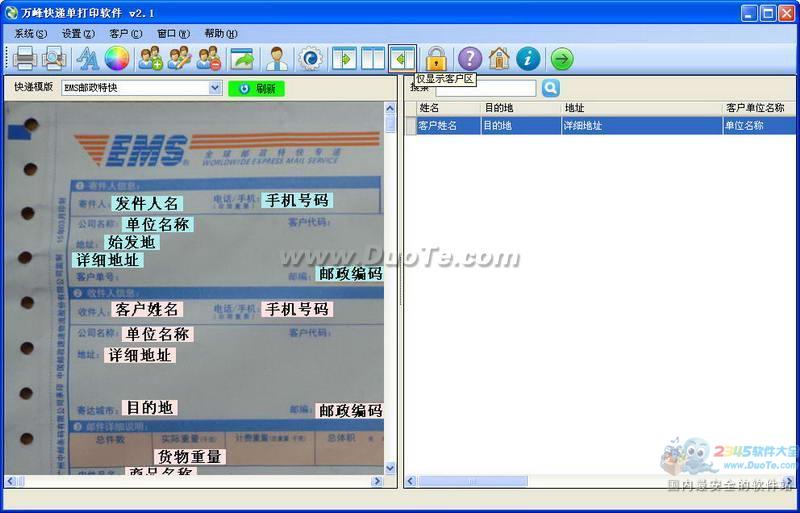Click the sender 邮政编码 field on form
800x513 pixels.
pos(350,274)
